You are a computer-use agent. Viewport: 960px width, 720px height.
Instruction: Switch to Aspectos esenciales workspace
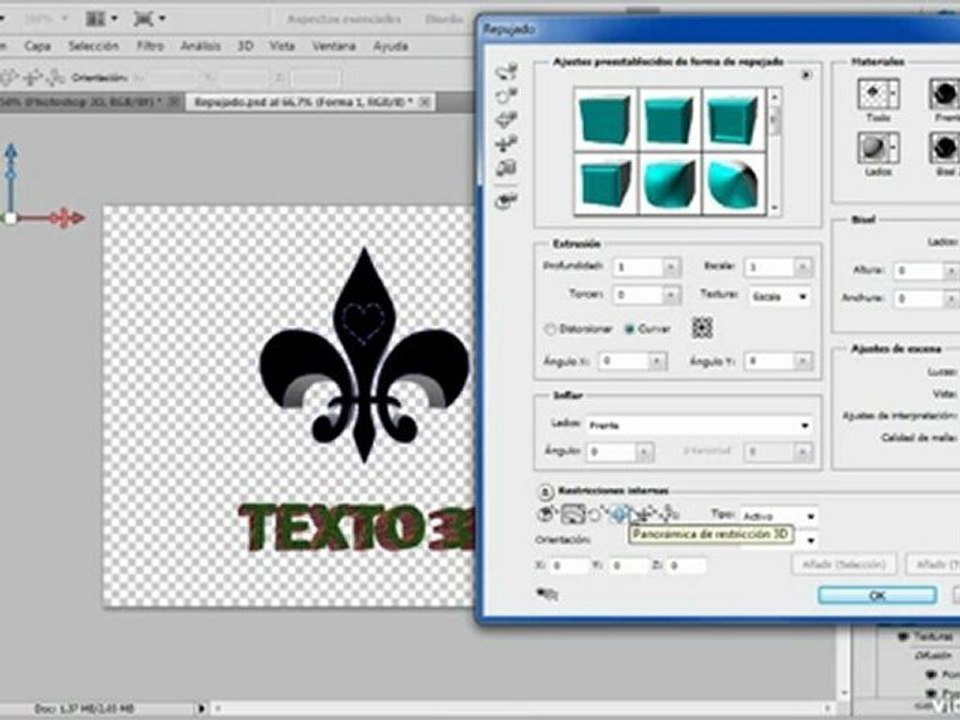[344, 19]
